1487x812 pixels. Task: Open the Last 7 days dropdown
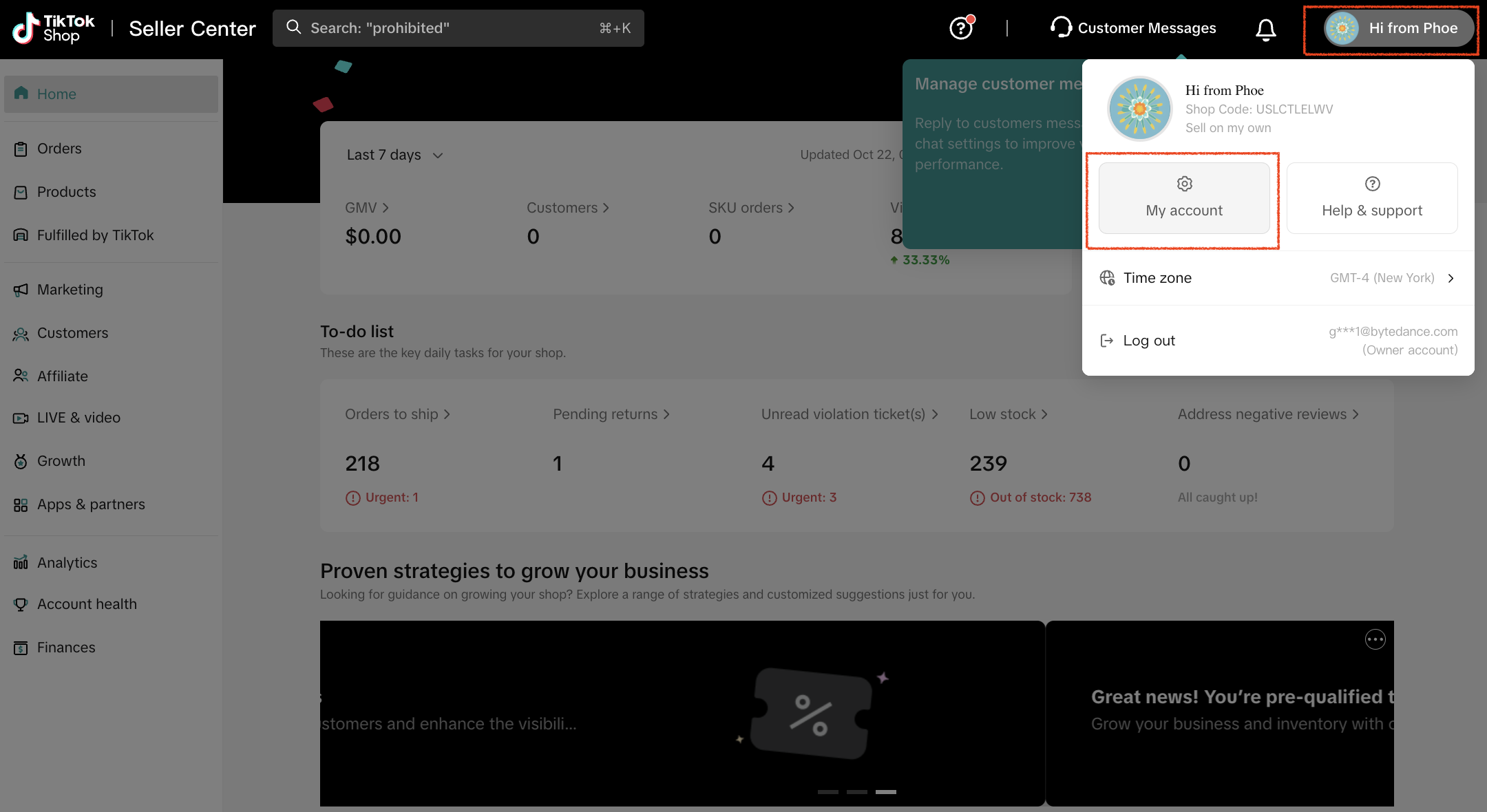click(394, 155)
